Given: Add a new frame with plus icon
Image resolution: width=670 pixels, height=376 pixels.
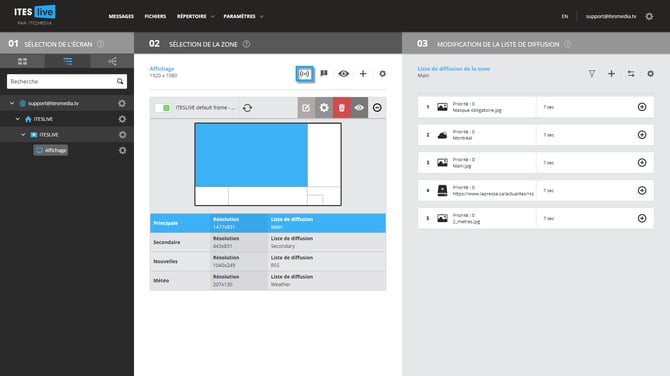Looking at the screenshot, I should tap(363, 73).
